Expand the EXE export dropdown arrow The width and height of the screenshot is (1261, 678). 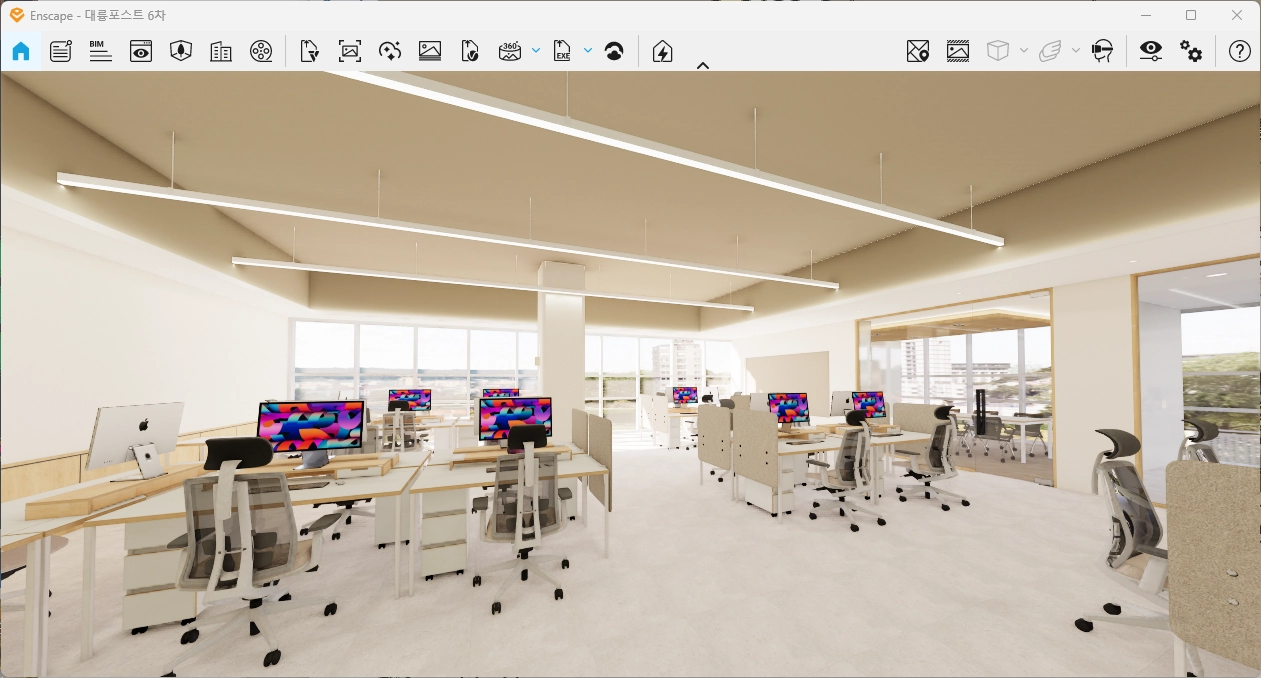tap(588, 50)
